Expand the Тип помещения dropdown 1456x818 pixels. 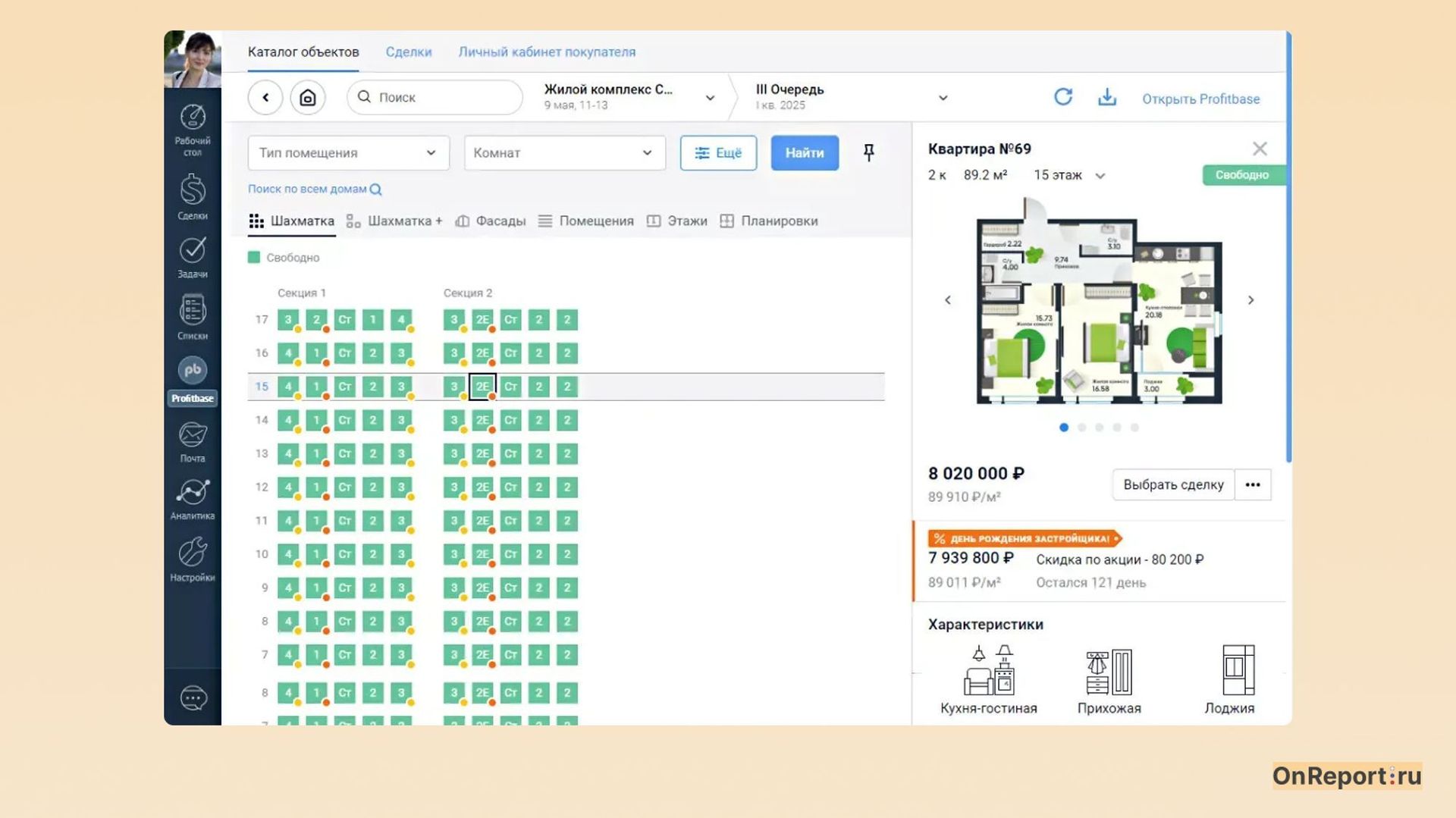tap(348, 153)
